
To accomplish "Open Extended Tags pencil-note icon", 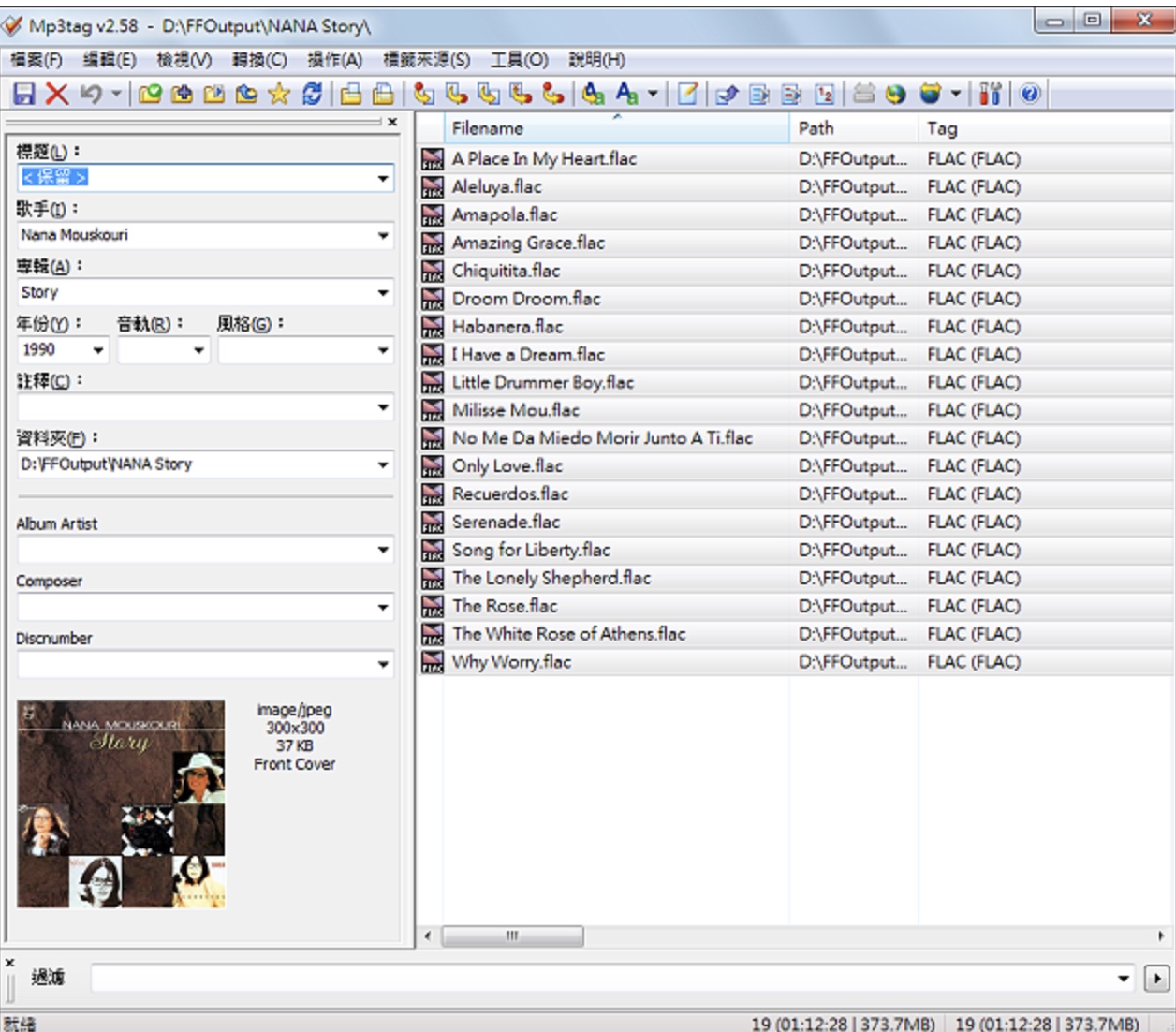I will (687, 94).
